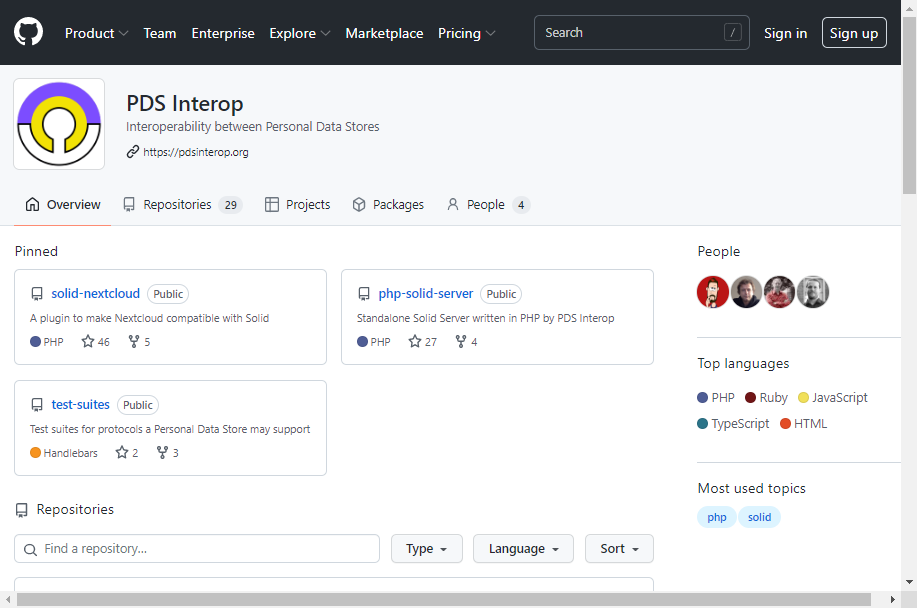
Task: Click the scroll-left arrow of the horizontal scrollbar
Action: (x=8, y=599)
